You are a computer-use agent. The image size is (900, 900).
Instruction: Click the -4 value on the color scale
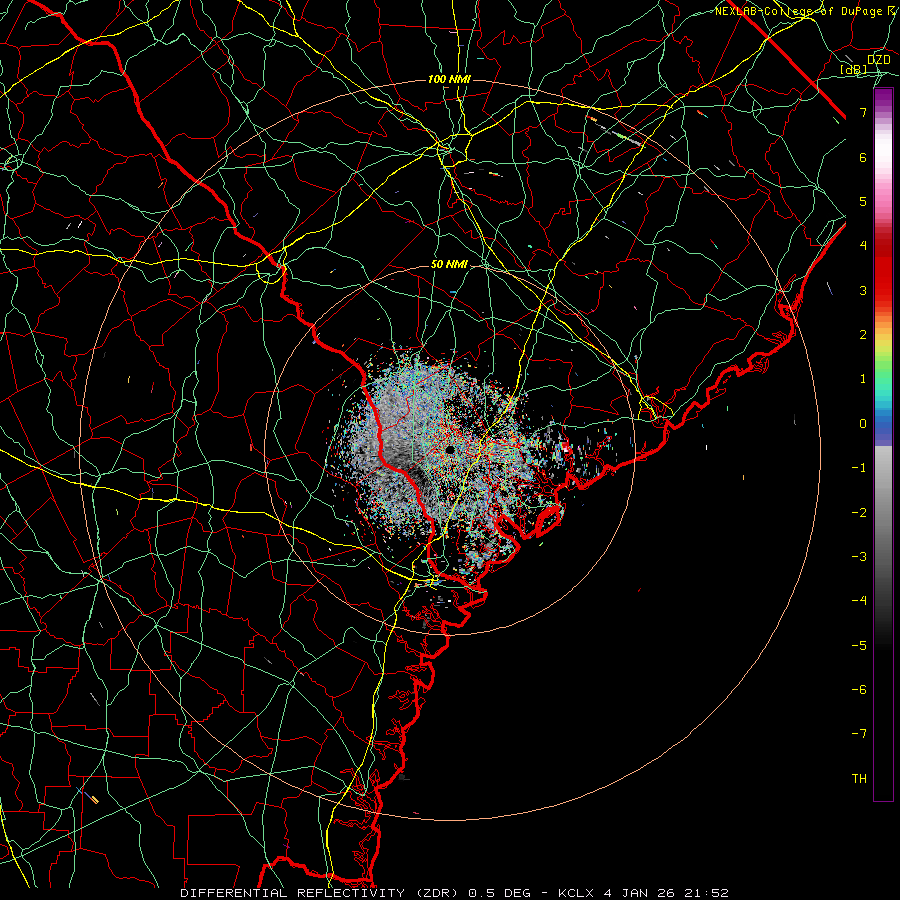click(859, 600)
